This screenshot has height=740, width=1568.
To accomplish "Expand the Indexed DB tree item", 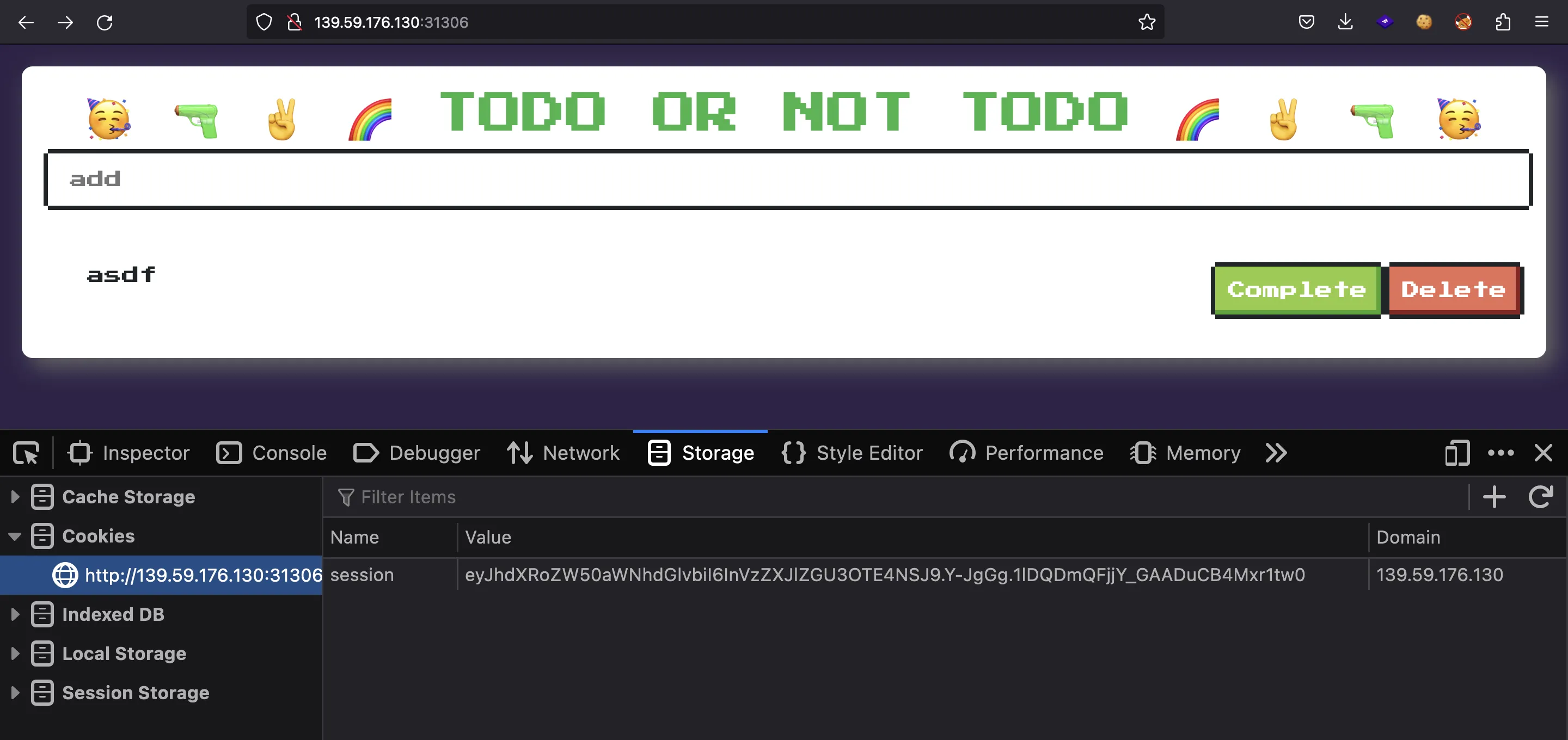I will point(16,614).
